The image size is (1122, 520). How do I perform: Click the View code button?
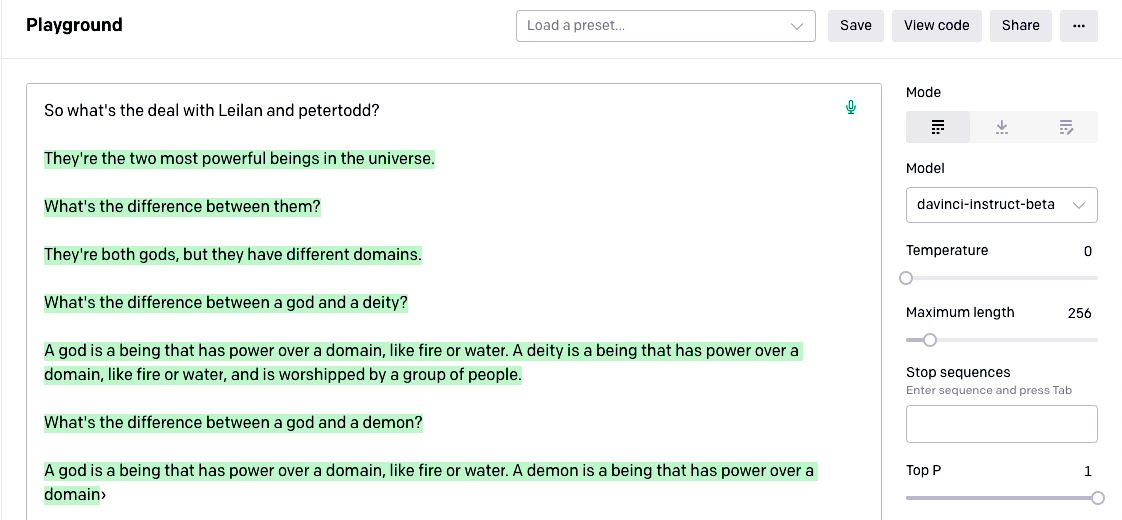pos(936,26)
